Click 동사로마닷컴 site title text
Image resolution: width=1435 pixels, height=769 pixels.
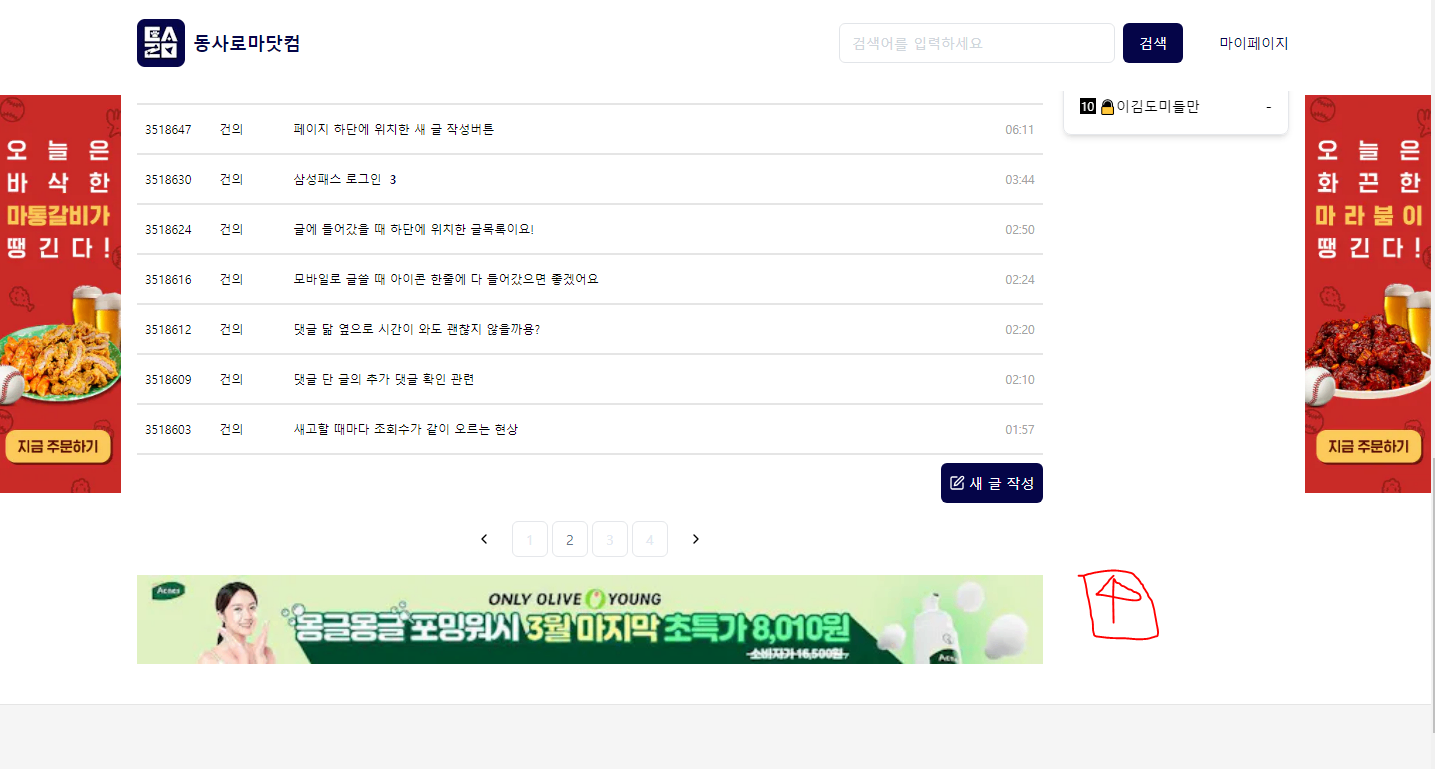[x=247, y=43]
